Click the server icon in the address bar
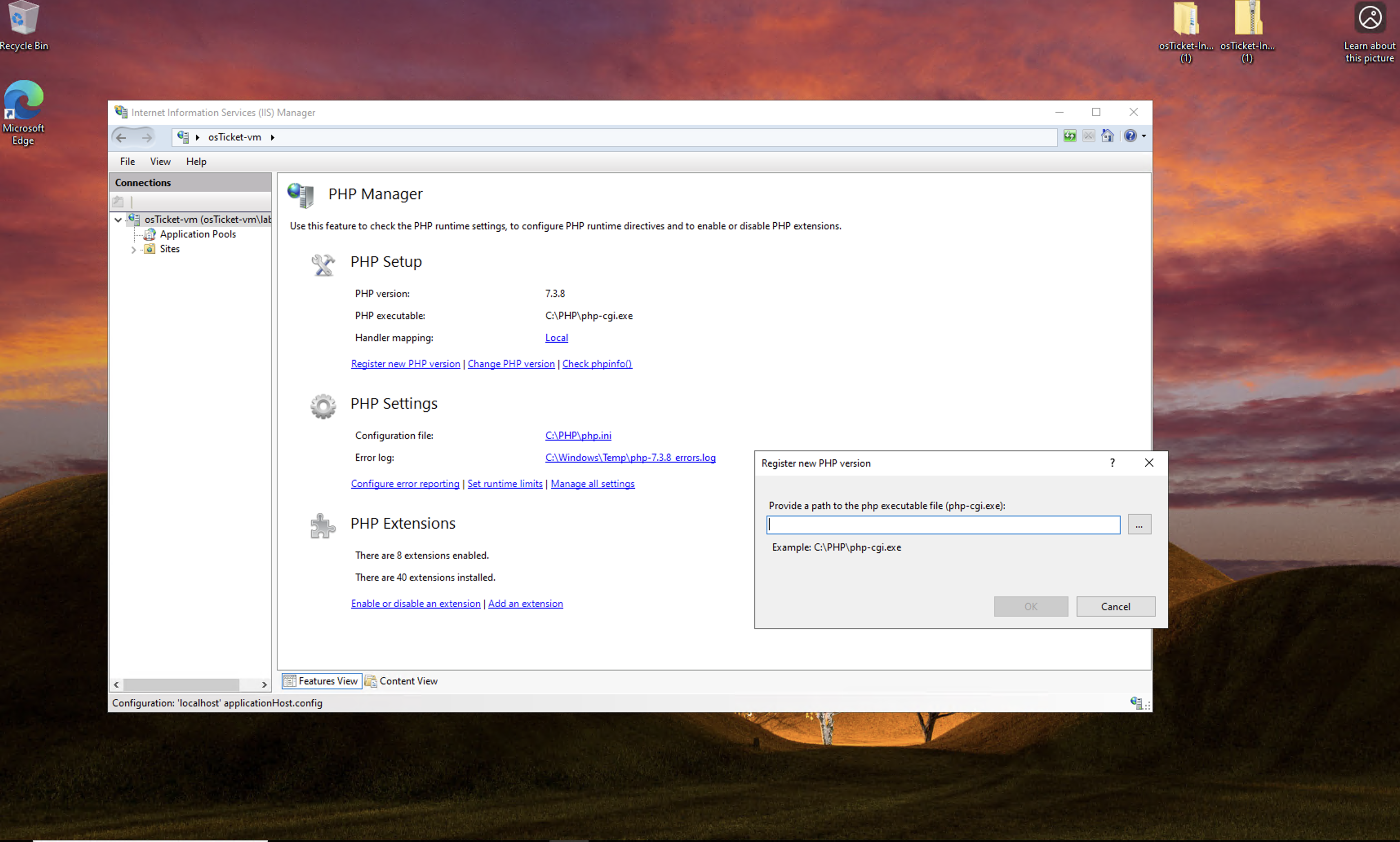This screenshot has width=1400, height=842. 183,137
